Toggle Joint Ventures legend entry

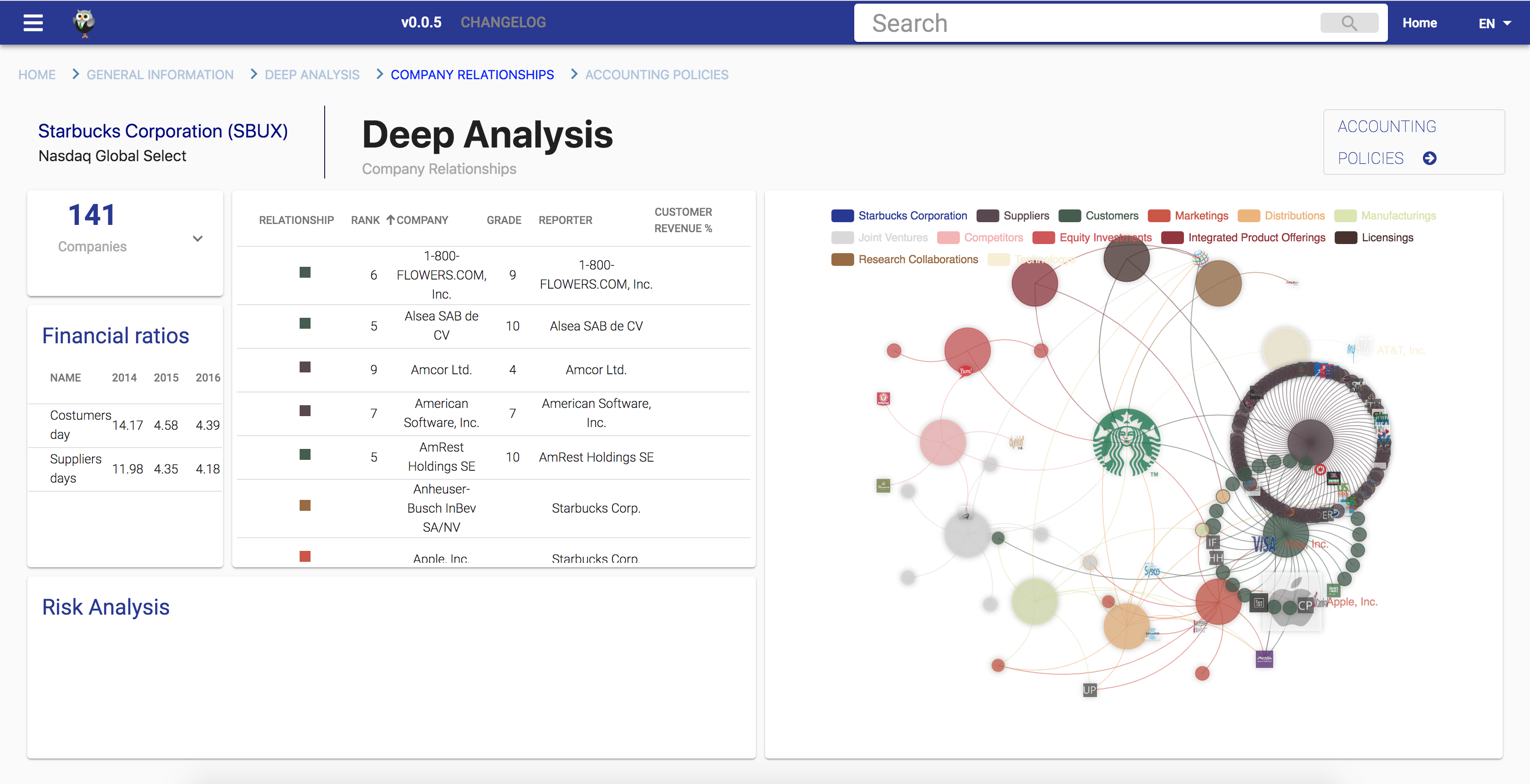(x=880, y=238)
